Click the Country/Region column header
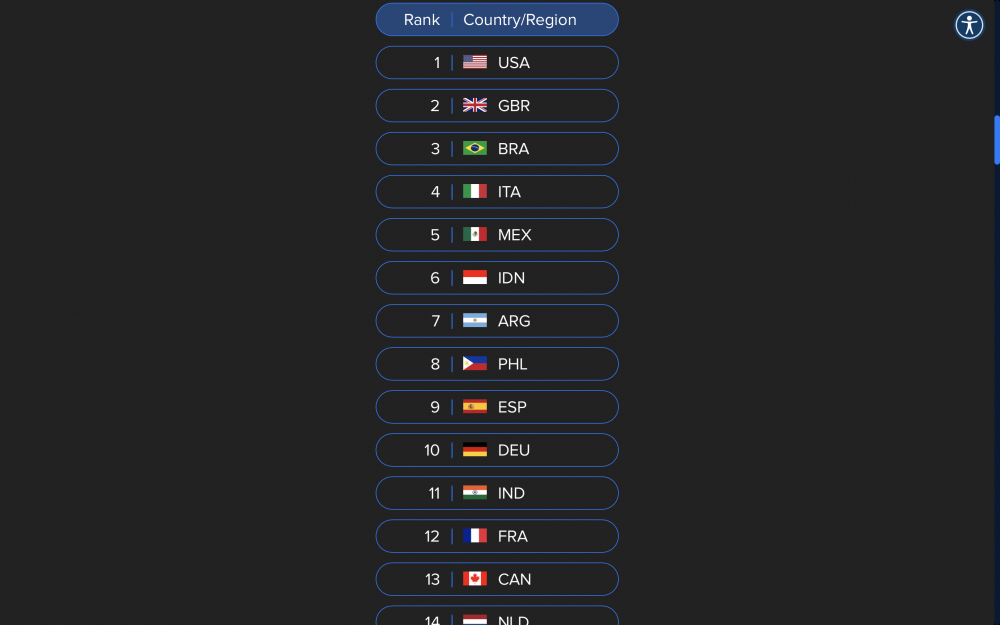 pos(519,20)
